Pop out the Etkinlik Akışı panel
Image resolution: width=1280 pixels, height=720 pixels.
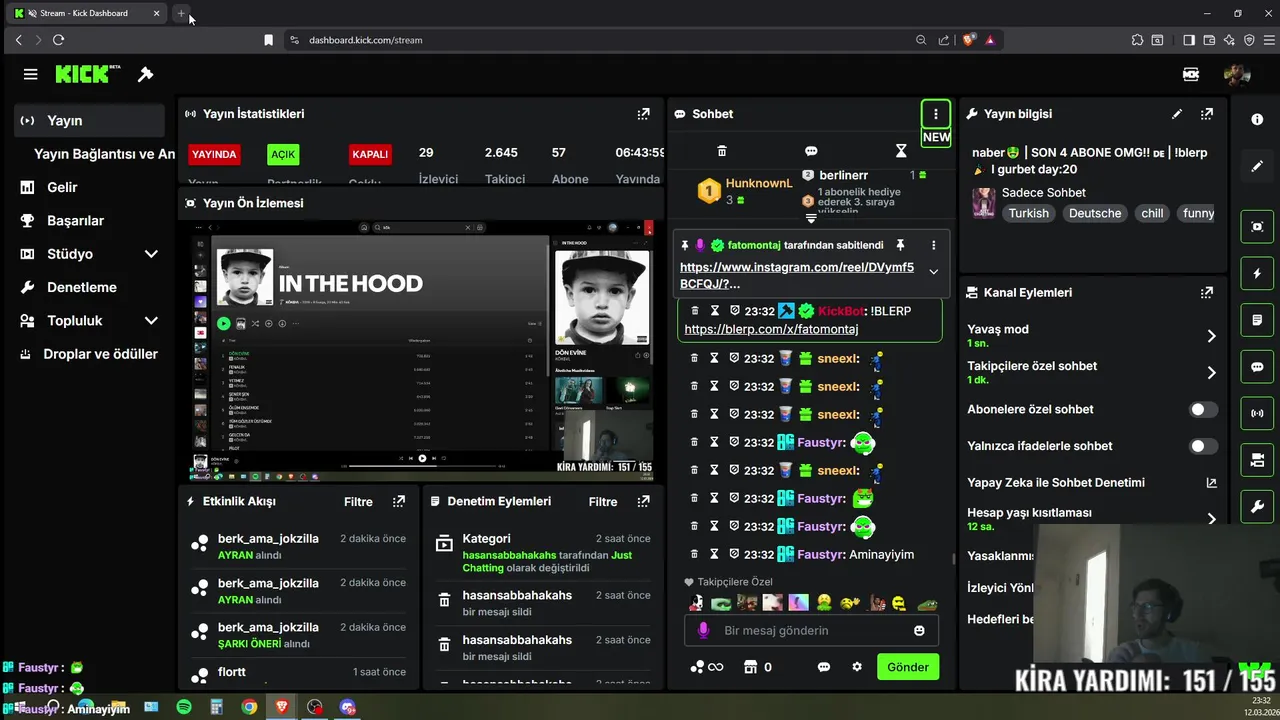399,501
